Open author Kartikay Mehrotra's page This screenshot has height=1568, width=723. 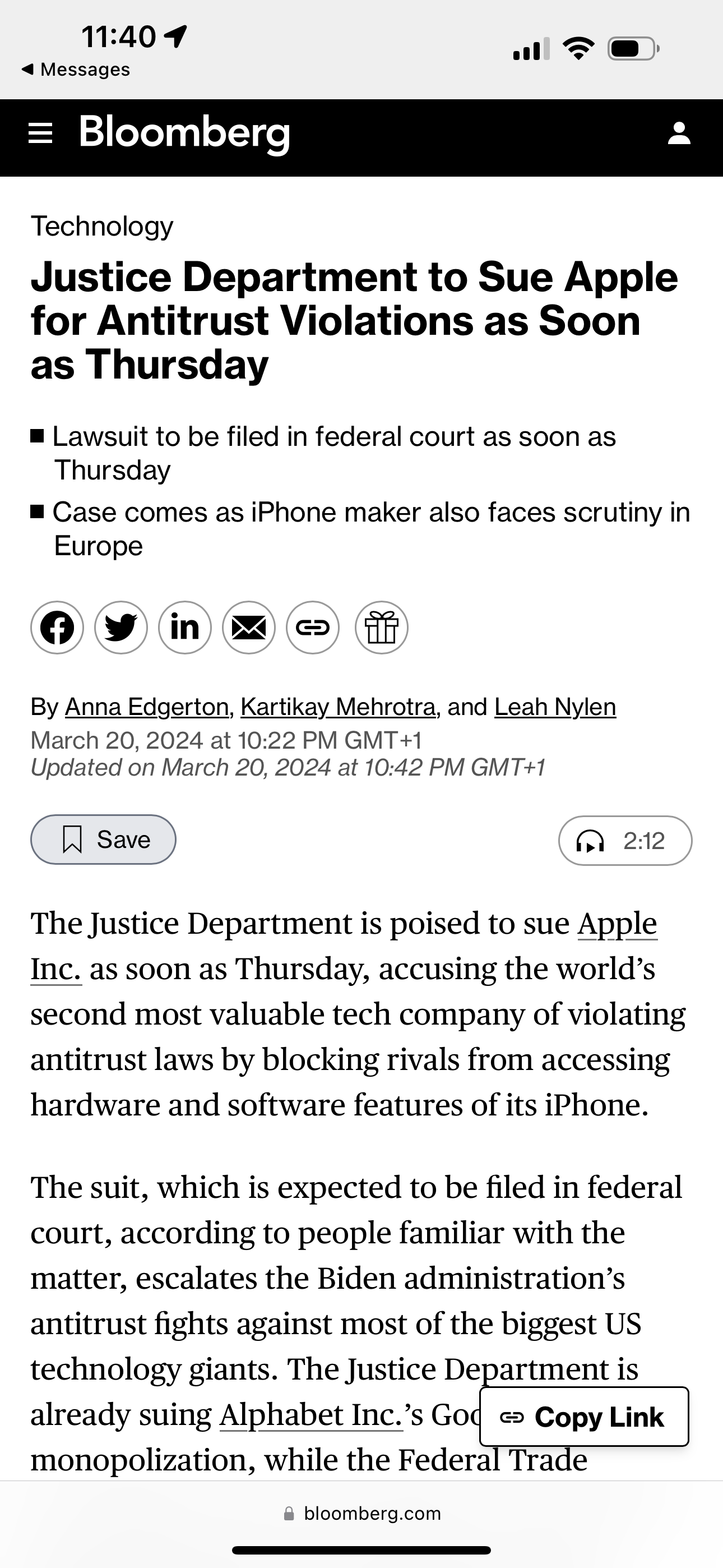click(x=338, y=707)
